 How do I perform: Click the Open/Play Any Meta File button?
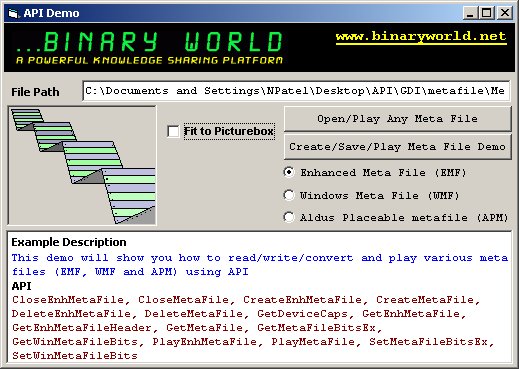click(397, 119)
